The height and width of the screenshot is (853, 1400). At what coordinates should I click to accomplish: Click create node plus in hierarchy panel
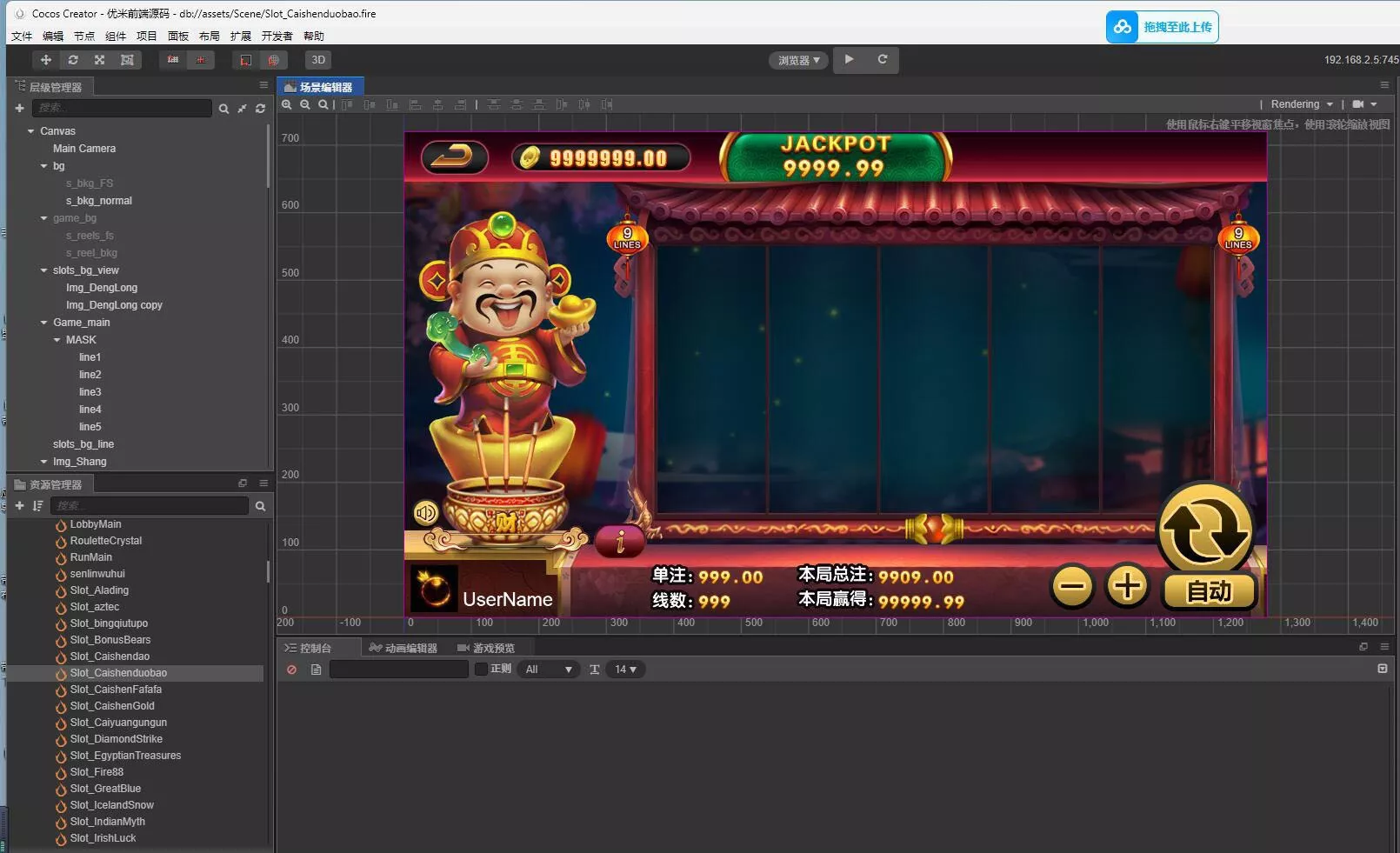coord(19,108)
